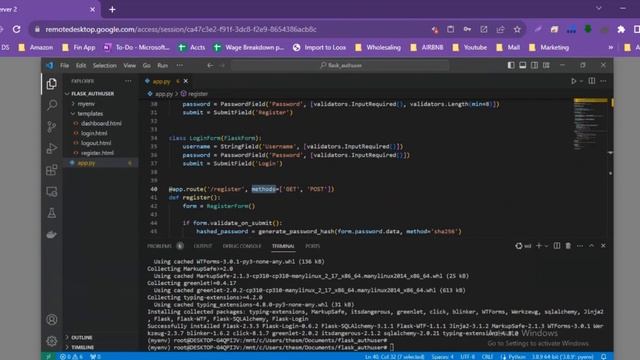The width and height of the screenshot is (640, 360).
Task: Open the Selection menu
Action: point(104,65)
